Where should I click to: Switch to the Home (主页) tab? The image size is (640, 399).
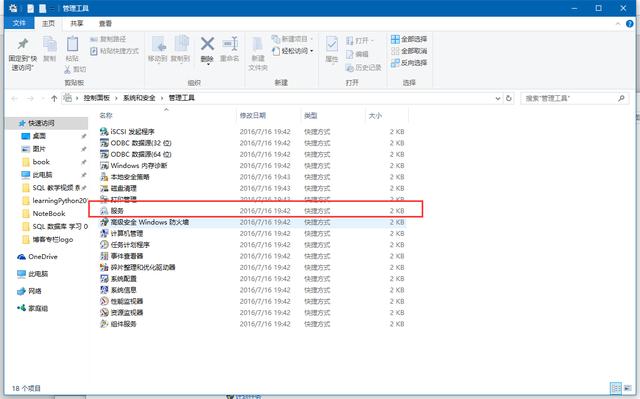[48, 23]
